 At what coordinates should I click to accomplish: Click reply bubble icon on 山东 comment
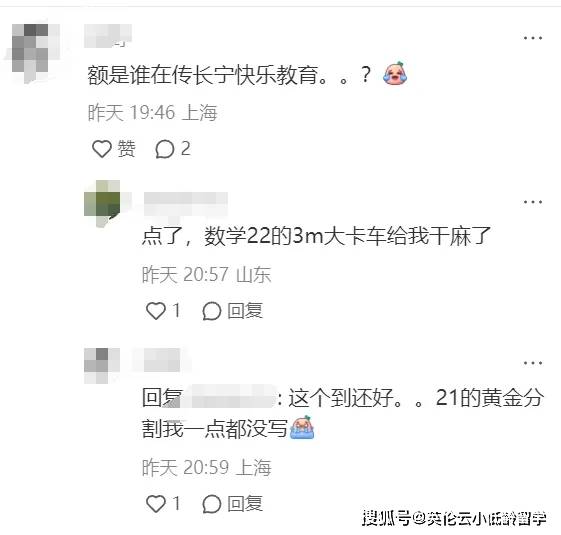point(212,311)
